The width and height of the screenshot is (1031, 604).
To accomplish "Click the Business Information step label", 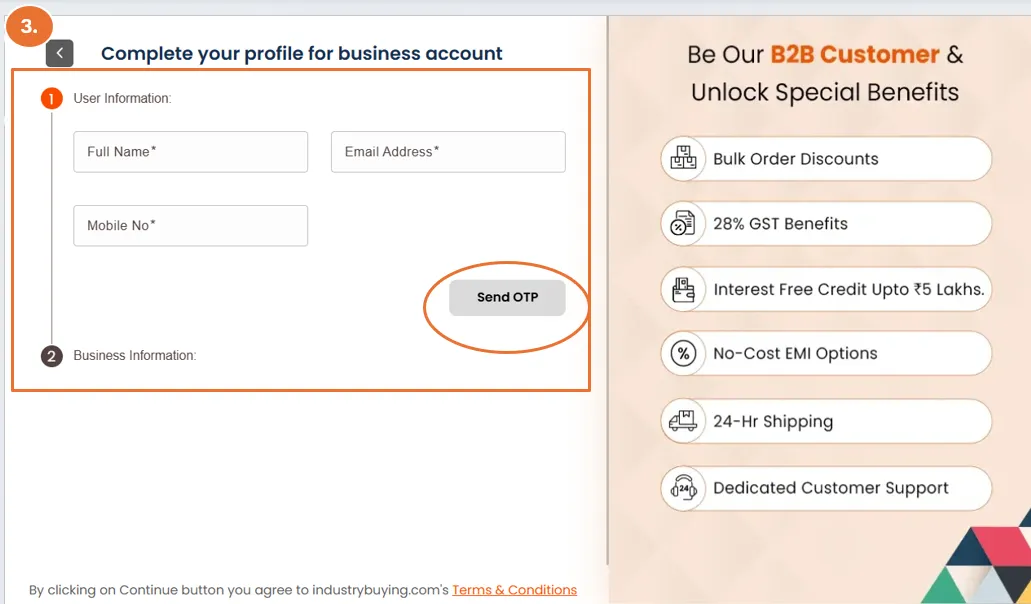I will (134, 356).
